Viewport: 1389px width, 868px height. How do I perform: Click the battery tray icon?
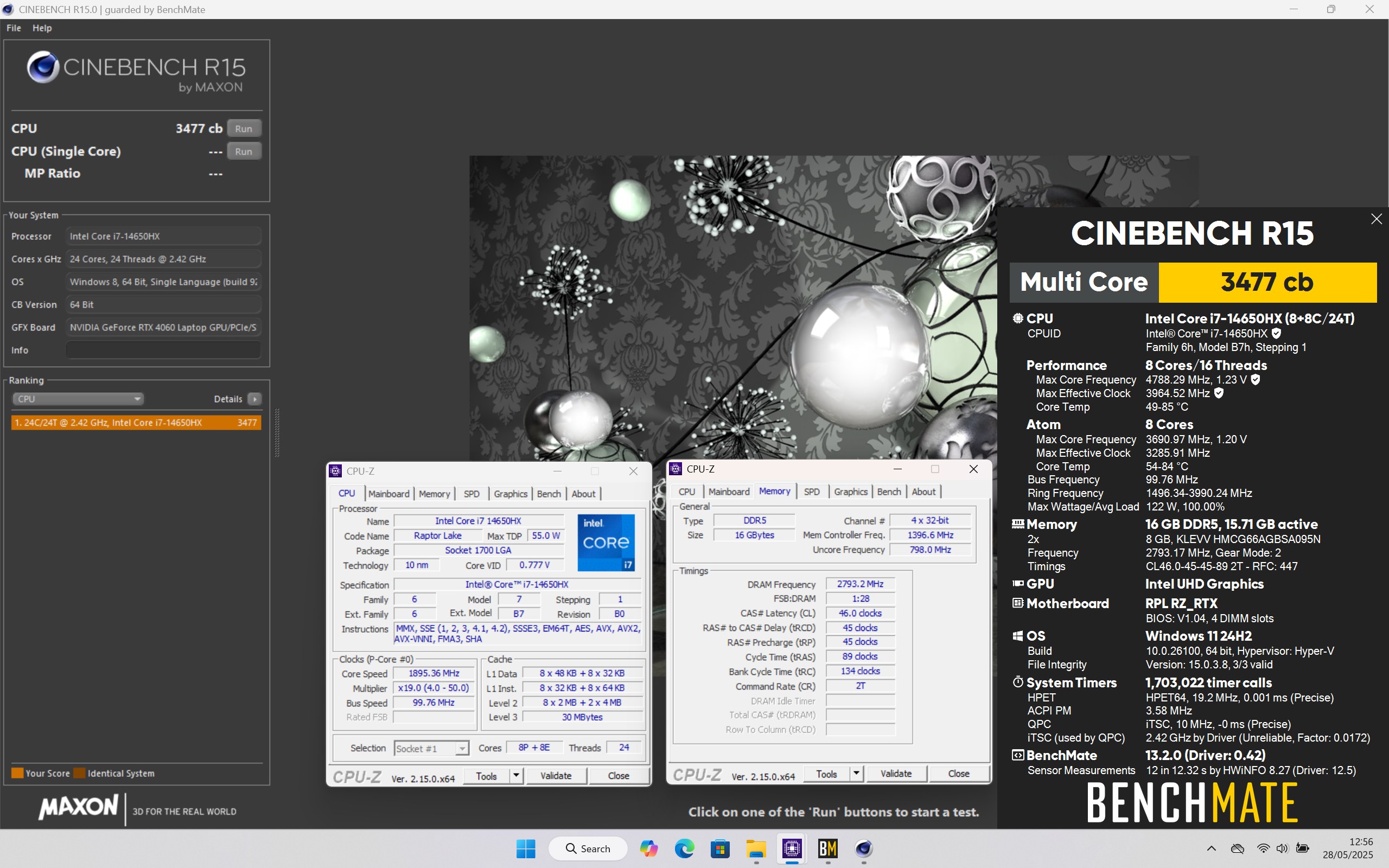click(1303, 848)
